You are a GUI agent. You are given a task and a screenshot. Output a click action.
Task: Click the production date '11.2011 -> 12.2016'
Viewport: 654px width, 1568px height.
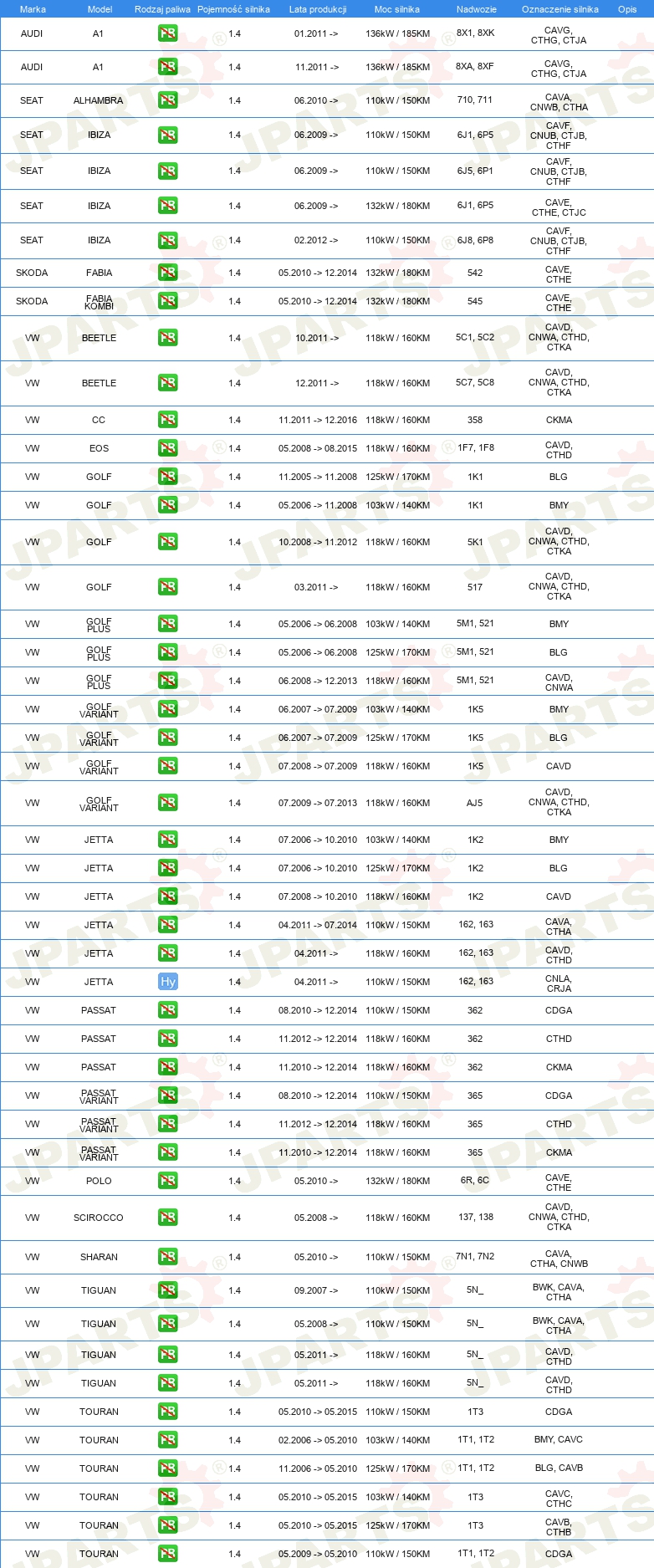coord(318,420)
